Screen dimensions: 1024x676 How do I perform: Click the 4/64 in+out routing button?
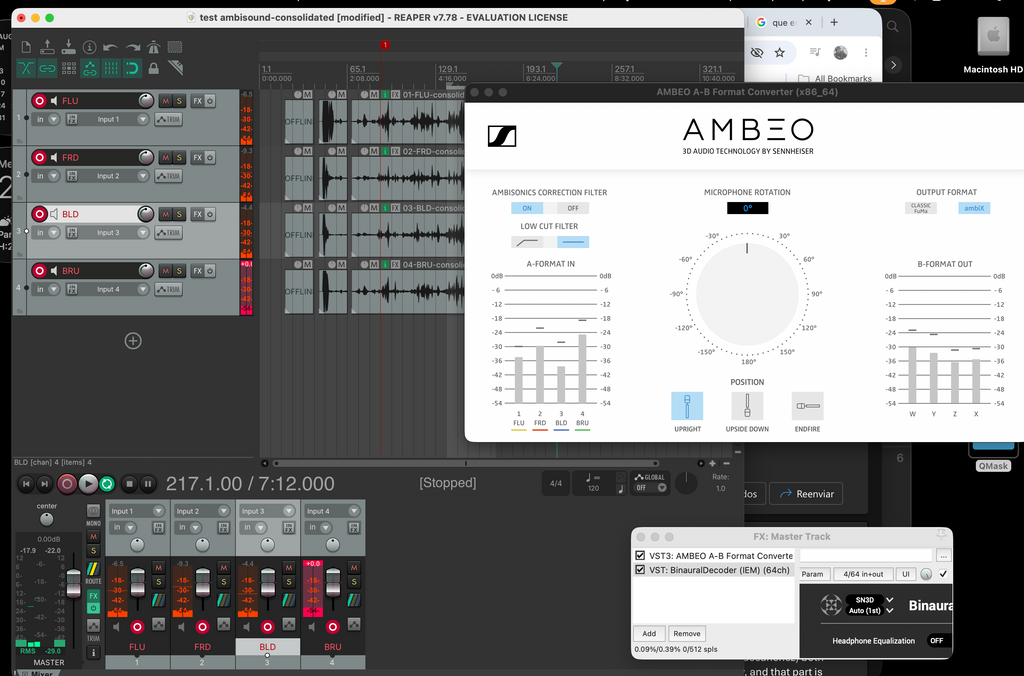click(x=863, y=574)
